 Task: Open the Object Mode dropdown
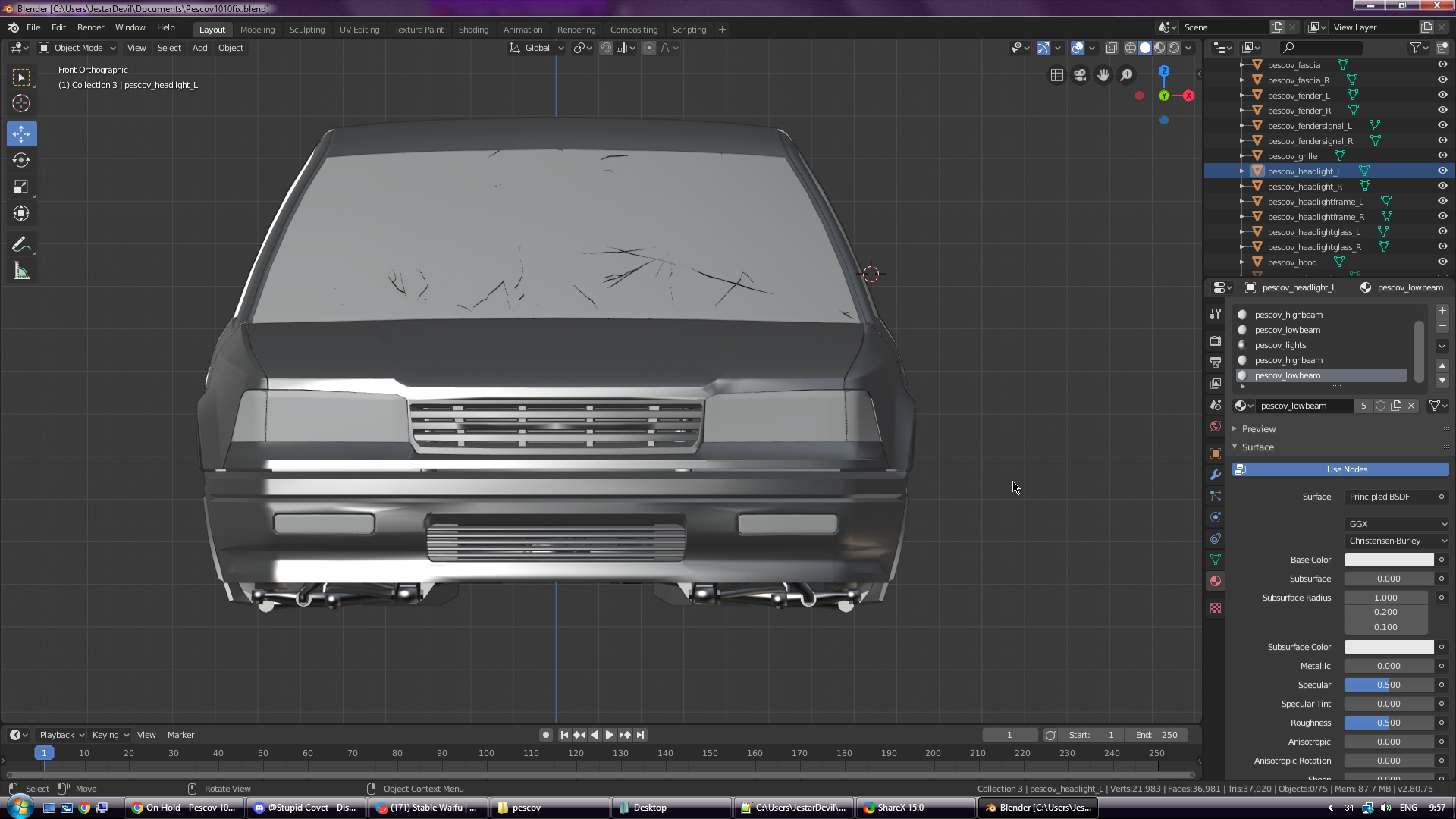77,48
